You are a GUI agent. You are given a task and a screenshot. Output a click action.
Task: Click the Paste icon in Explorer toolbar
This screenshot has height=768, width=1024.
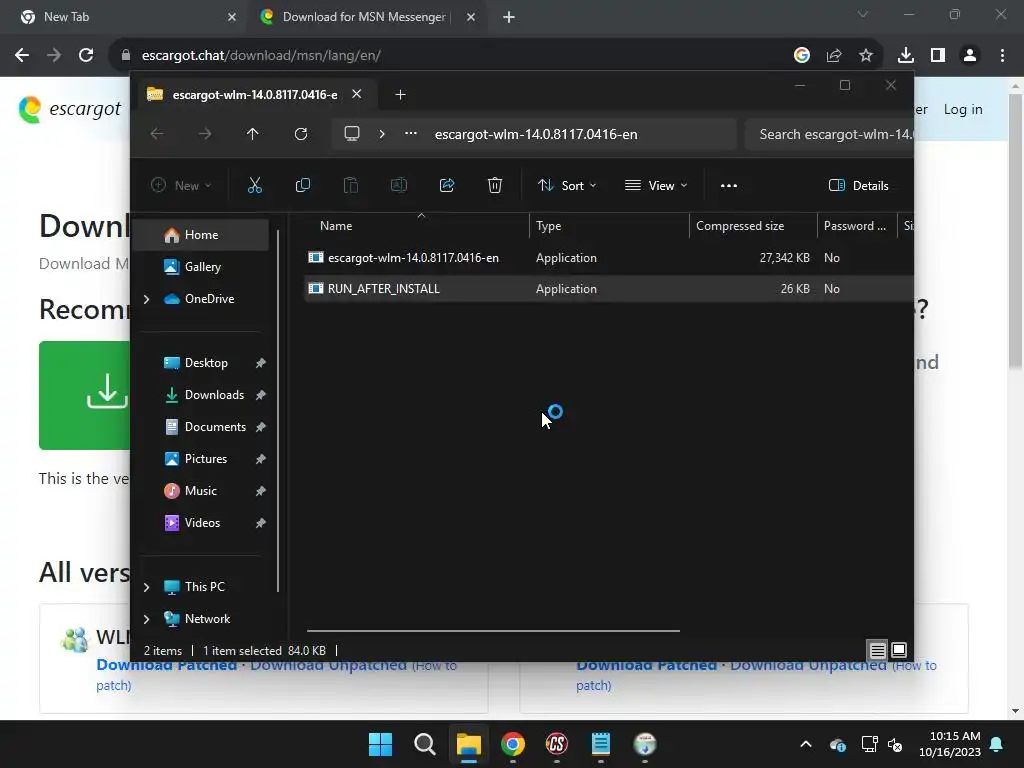351,185
